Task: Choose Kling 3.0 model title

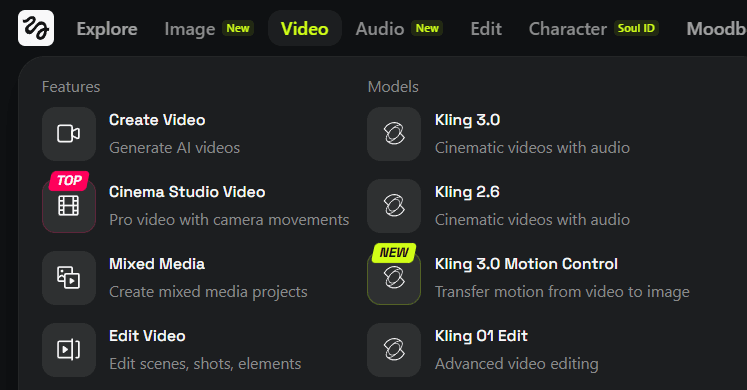Action: pos(467,120)
